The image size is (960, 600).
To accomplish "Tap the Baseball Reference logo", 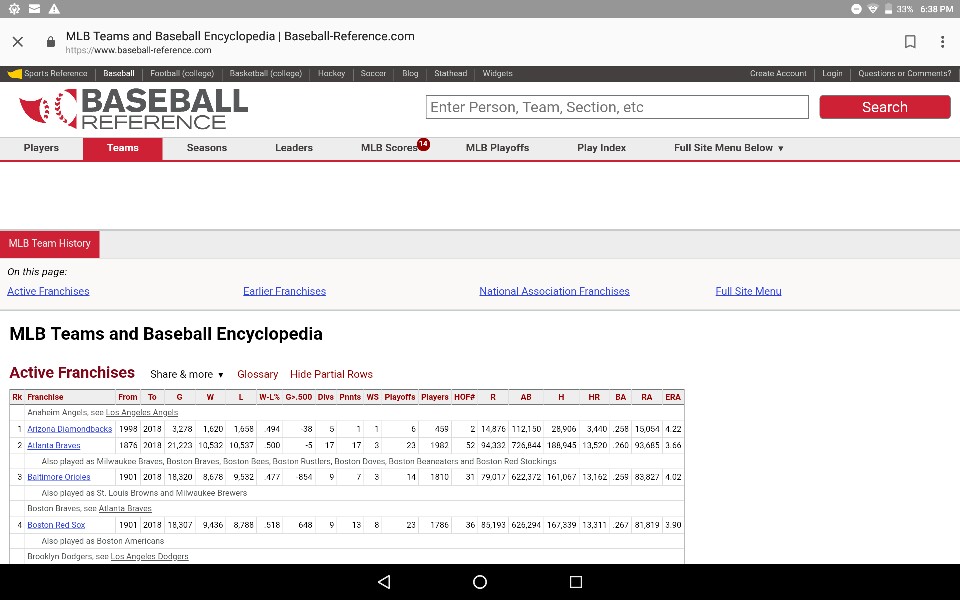I will pos(133,108).
